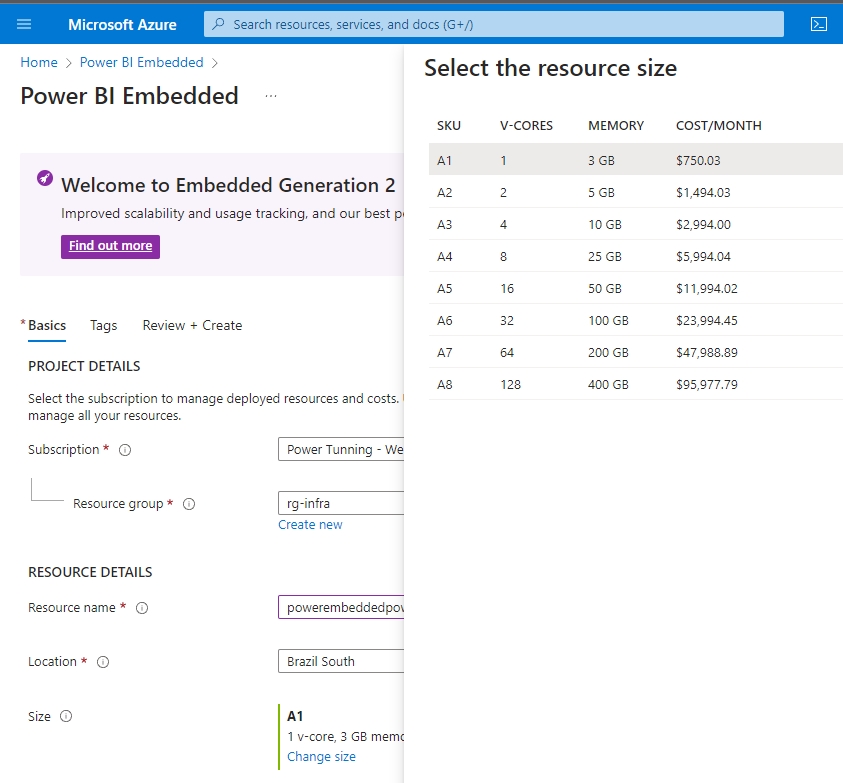Click the info icon beside Resource group
This screenshot has width=843, height=783.
tap(189, 504)
